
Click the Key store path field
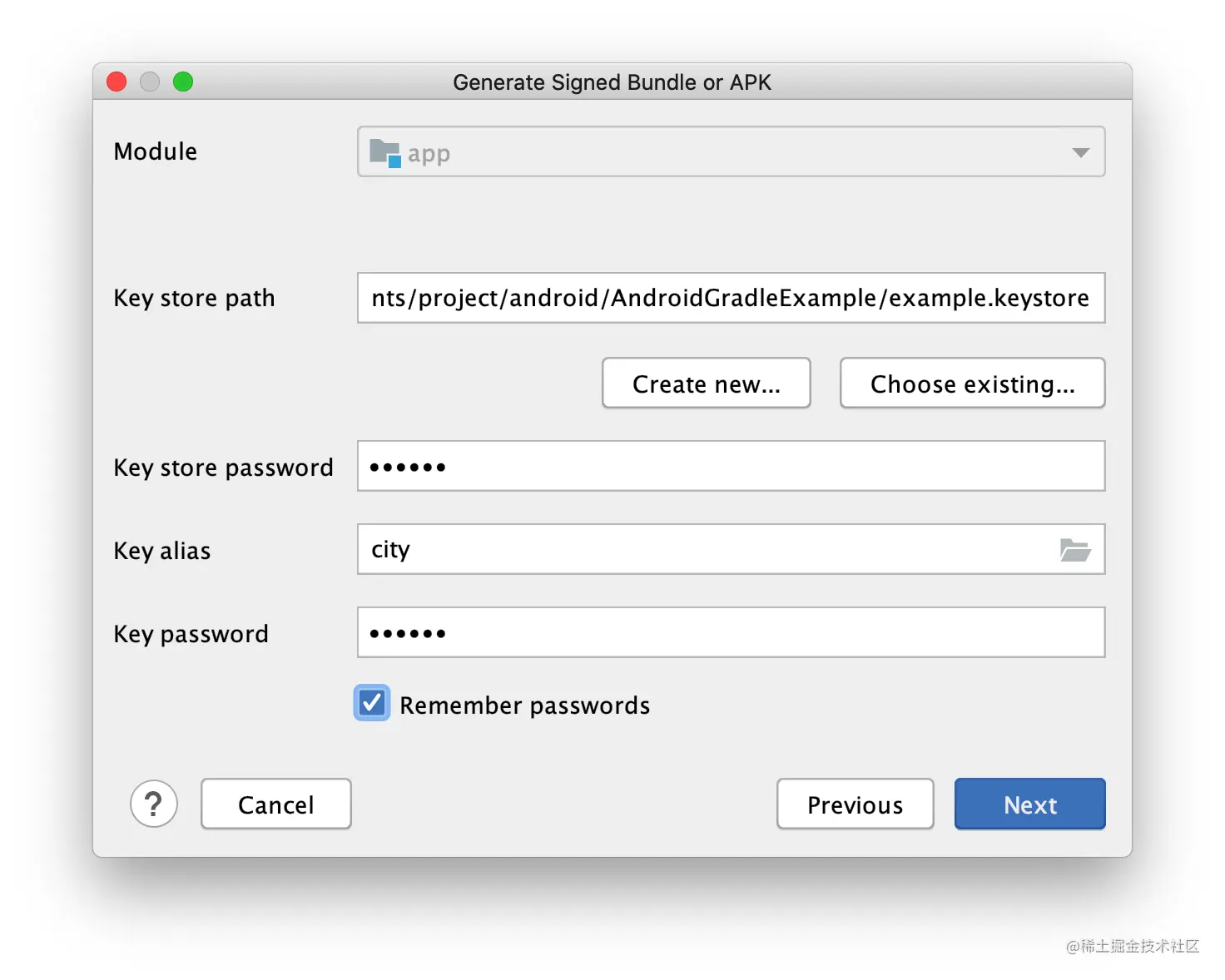[x=731, y=298]
